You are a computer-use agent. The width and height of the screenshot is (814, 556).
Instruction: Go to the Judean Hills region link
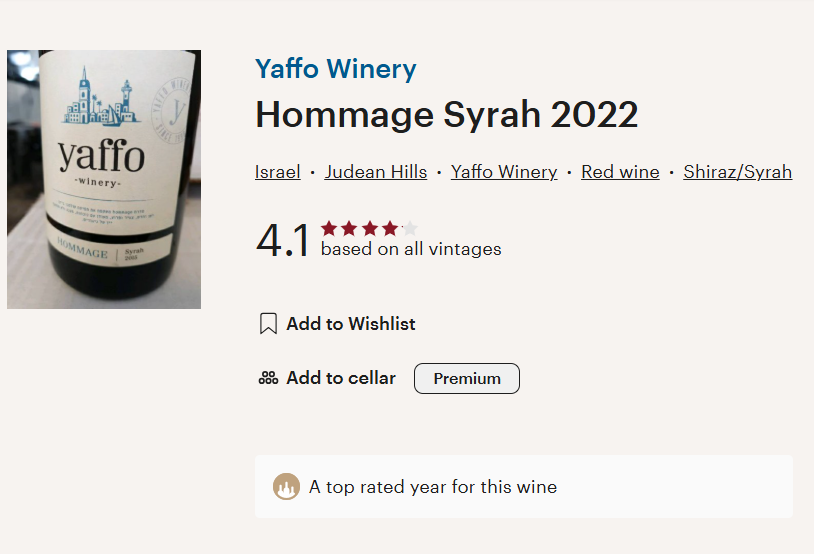(x=376, y=172)
